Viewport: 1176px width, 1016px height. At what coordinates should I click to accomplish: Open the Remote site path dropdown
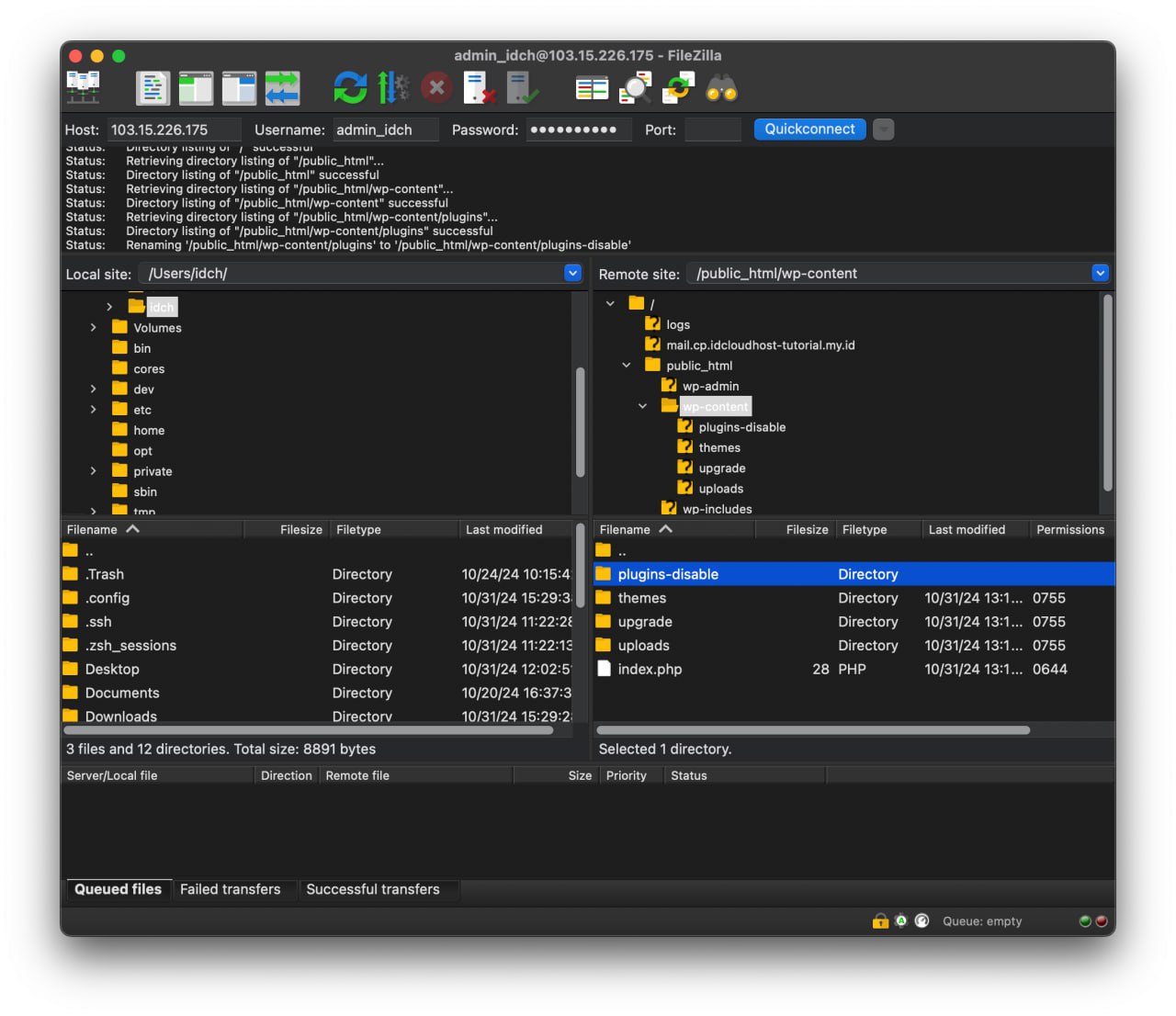[1100, 273]
